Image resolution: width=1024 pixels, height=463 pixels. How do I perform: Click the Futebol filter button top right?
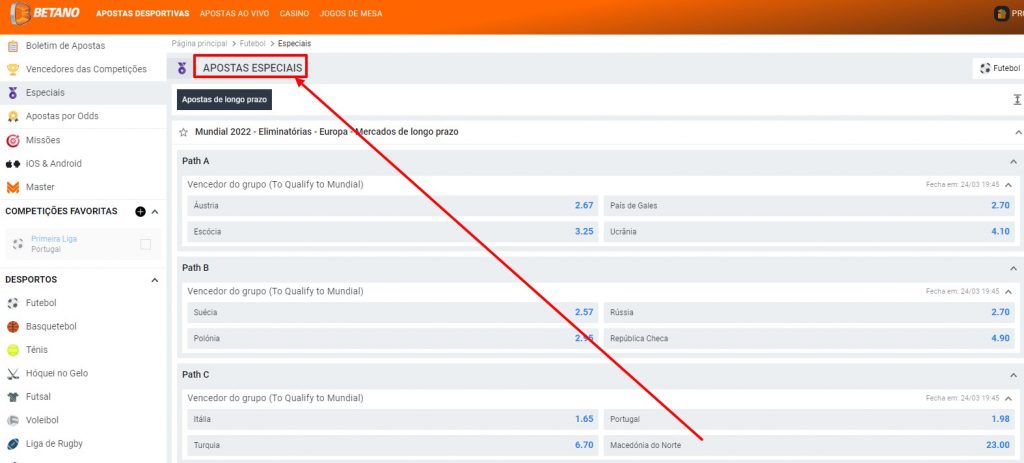[999, 68]
